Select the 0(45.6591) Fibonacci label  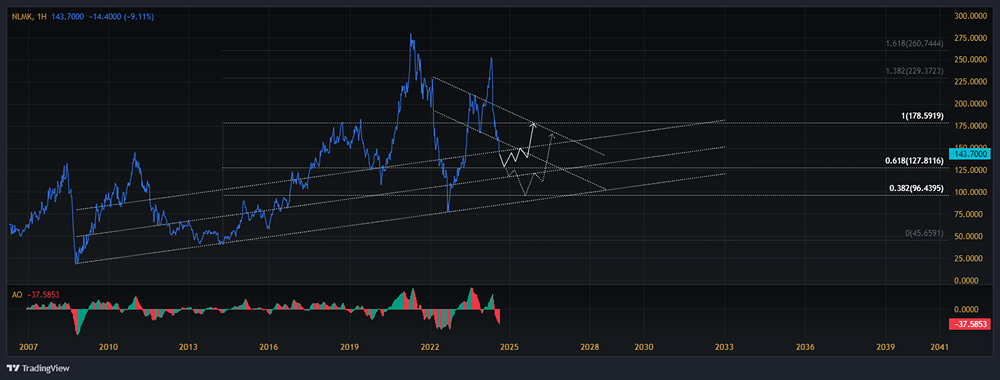tap(923, 234)
